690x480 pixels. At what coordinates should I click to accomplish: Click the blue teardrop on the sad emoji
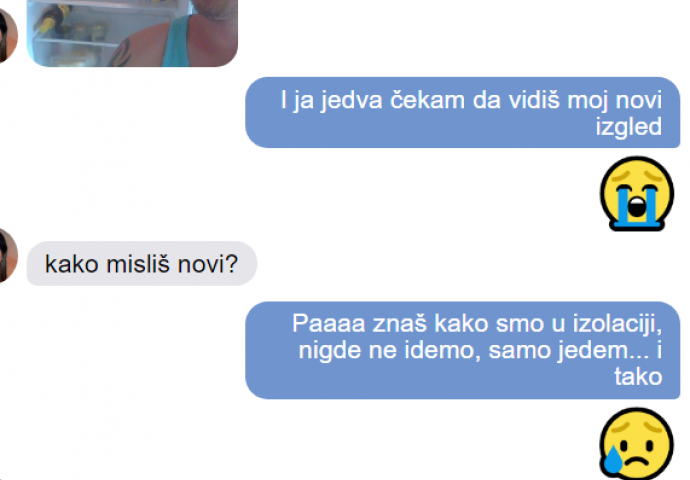(x=613, y=459)
